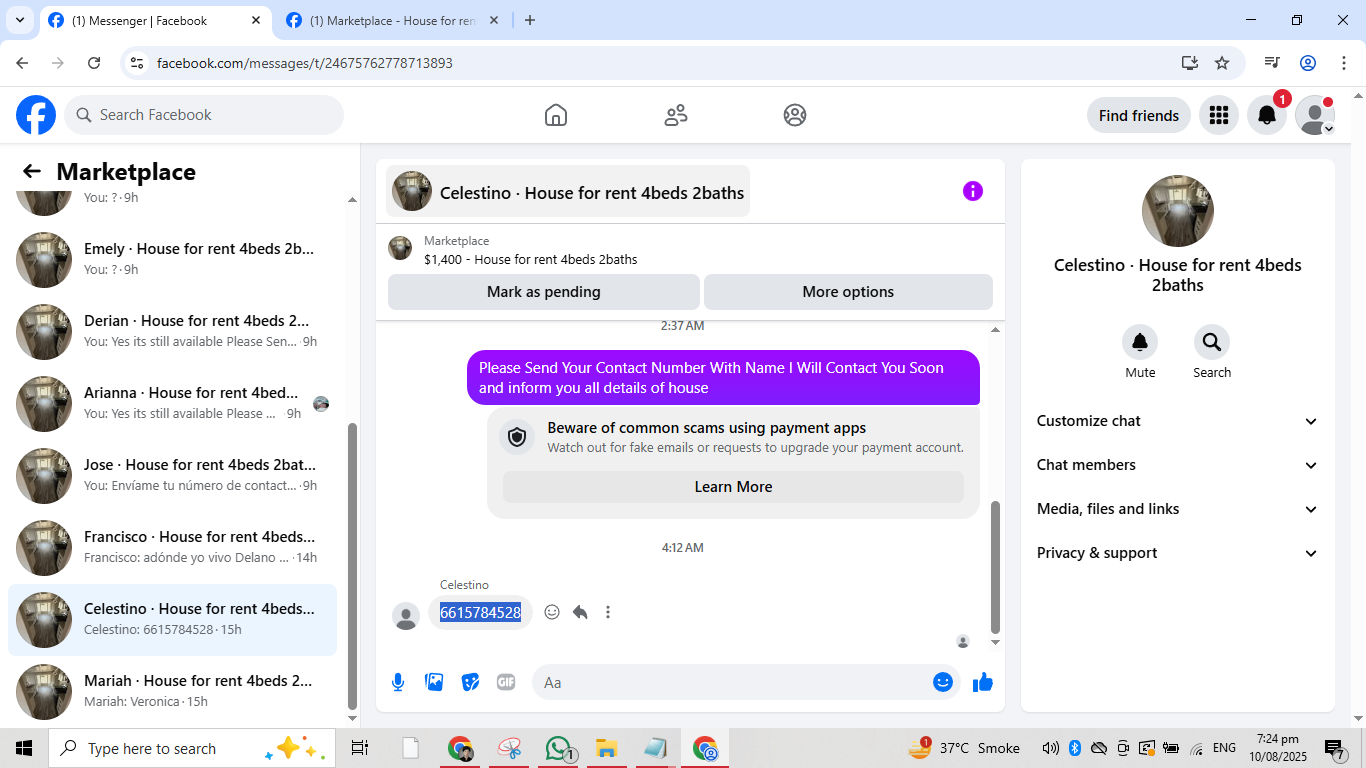Send a thumbs up like
The width and height of the screenshot is (1366, 768).
click(x=983, y=682)
